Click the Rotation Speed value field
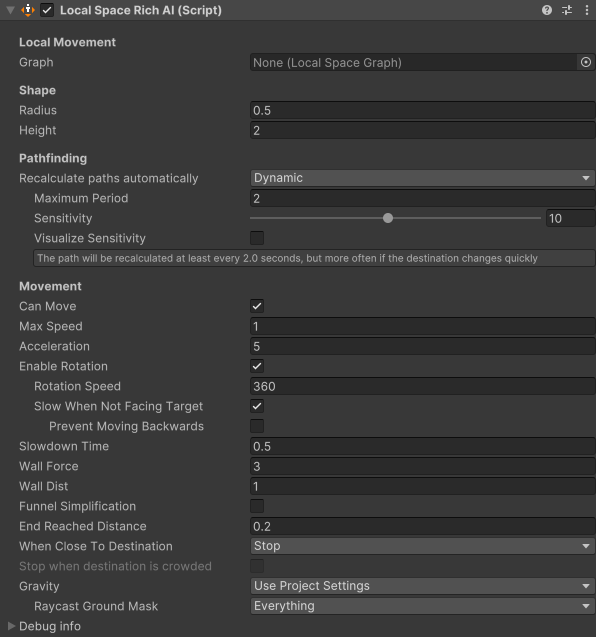The width and height of the screenshot is (596, 637). tap(423, 386)
